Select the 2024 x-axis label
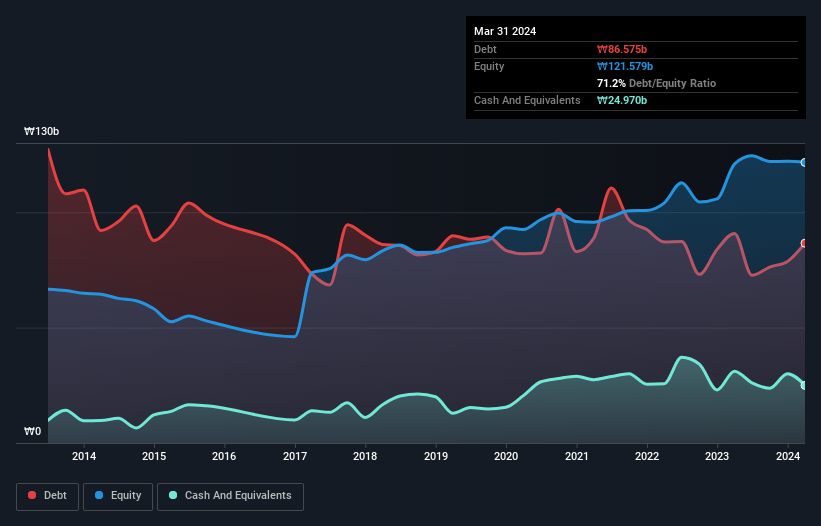Screen dimensions: 821x526 (787, 456)
